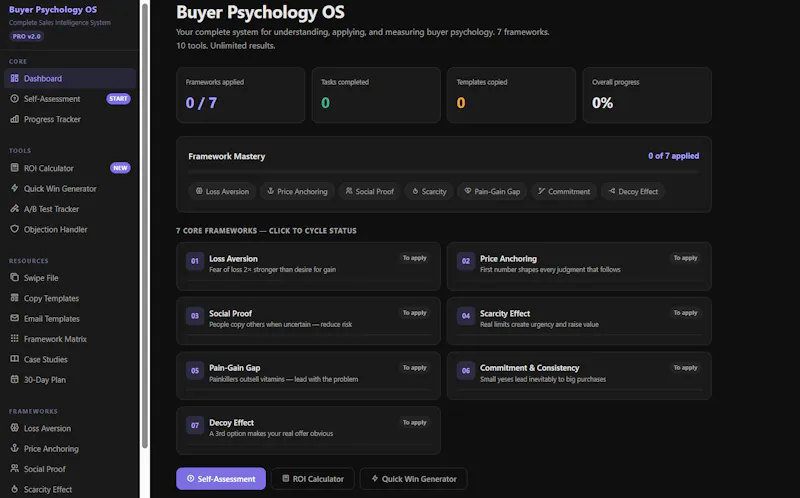The image size is (800, 498).
Task: Click the Social Proof people icon in sidebar
Action: [x=14, y=469]
